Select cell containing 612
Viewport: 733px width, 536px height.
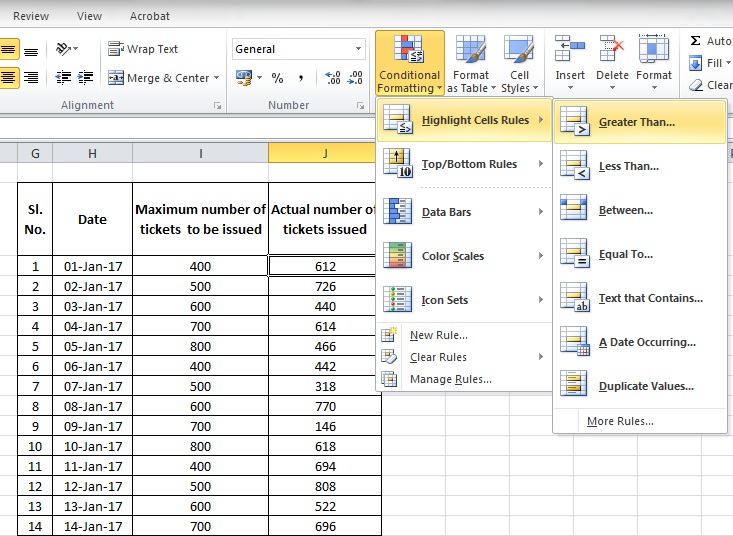[324, 266]
